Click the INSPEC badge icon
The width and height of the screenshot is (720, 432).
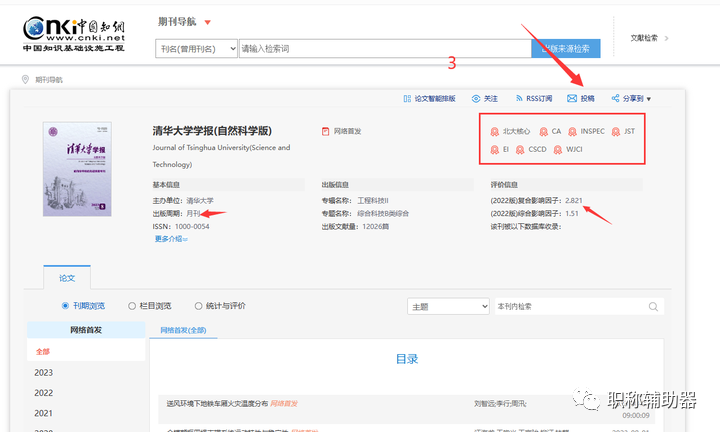point(572,132)
